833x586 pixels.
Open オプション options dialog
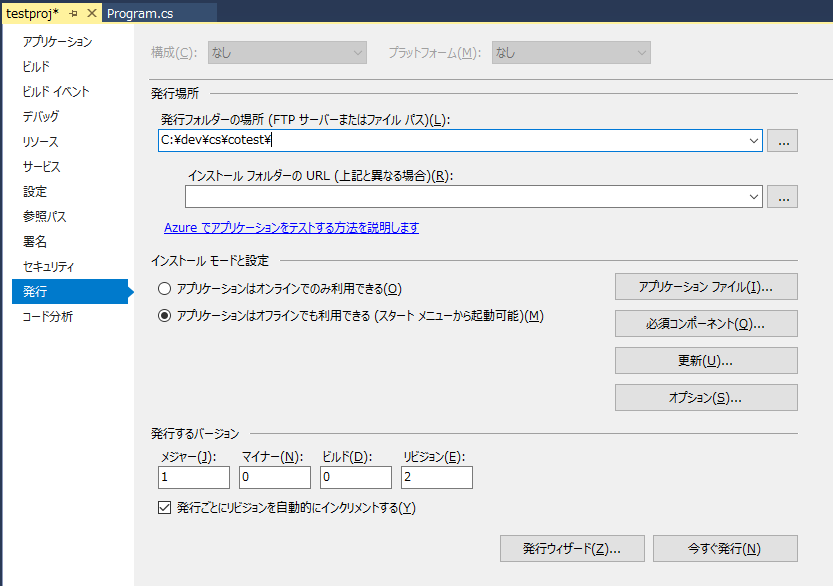(706, 397)
